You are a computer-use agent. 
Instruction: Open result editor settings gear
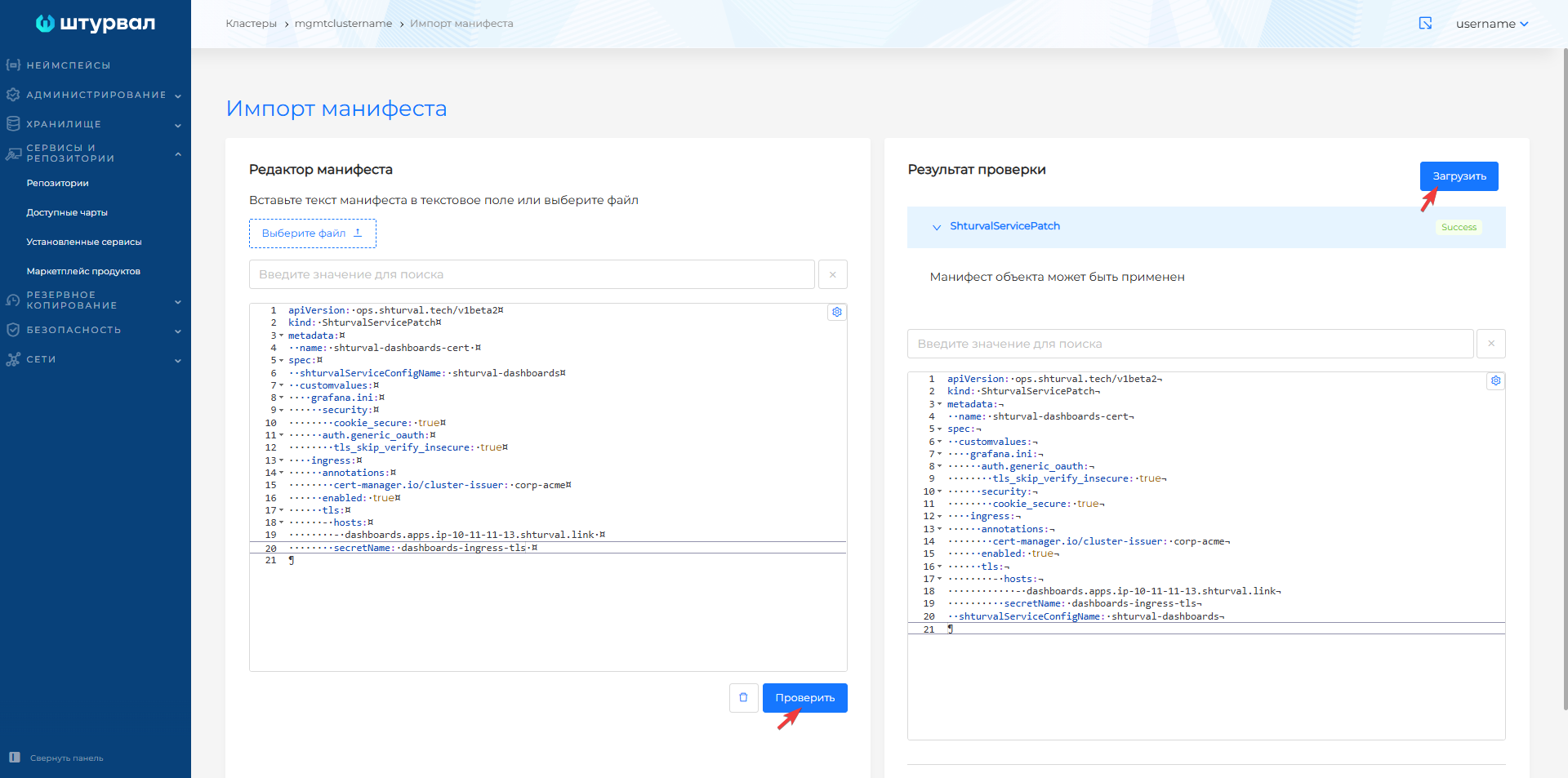[1495, 380]
